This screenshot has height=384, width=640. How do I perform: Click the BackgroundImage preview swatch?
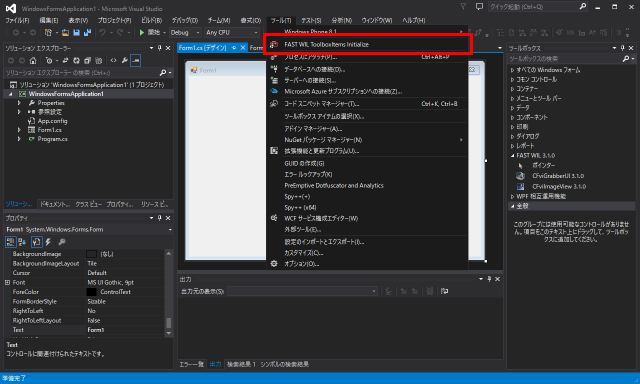(91, 254)
